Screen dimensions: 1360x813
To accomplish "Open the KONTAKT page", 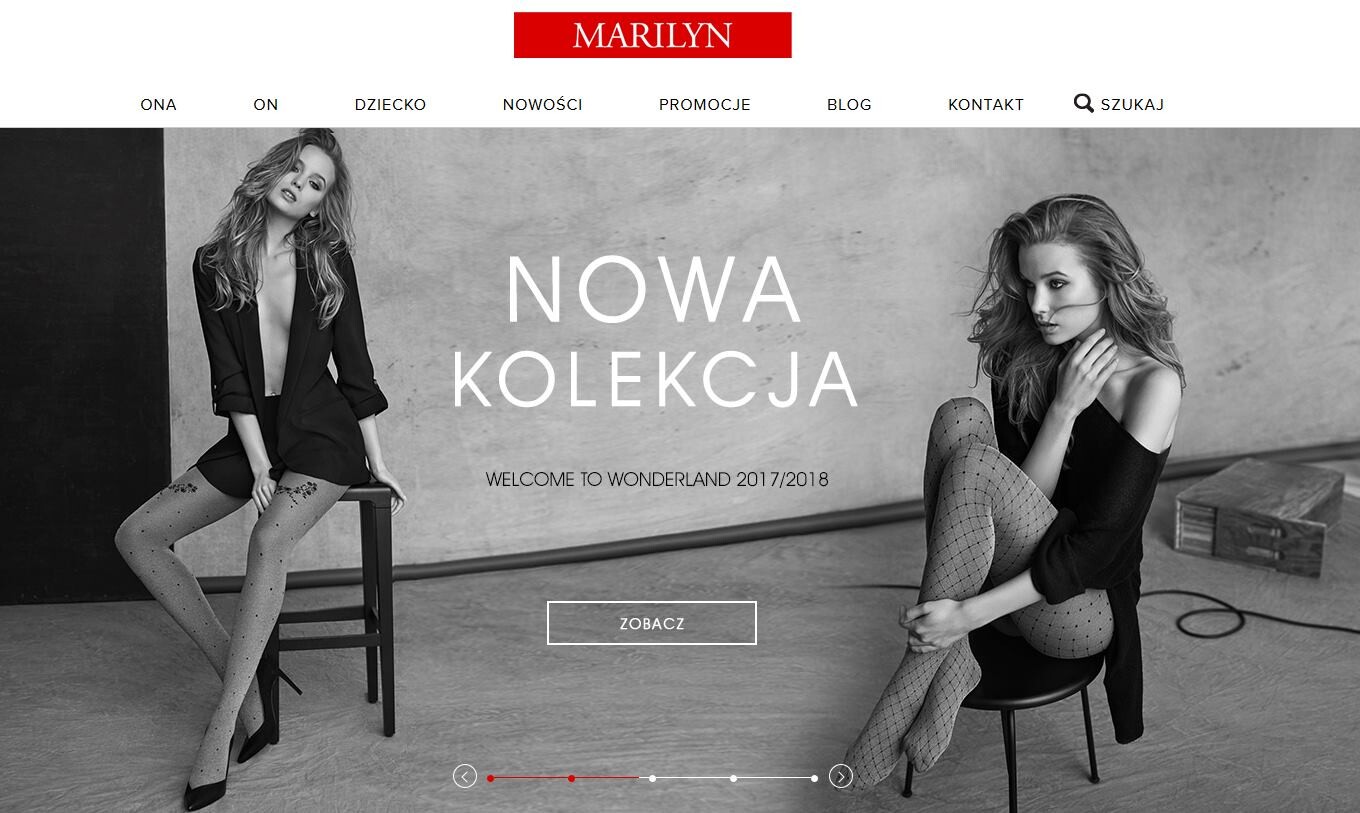I will point(986,104).
